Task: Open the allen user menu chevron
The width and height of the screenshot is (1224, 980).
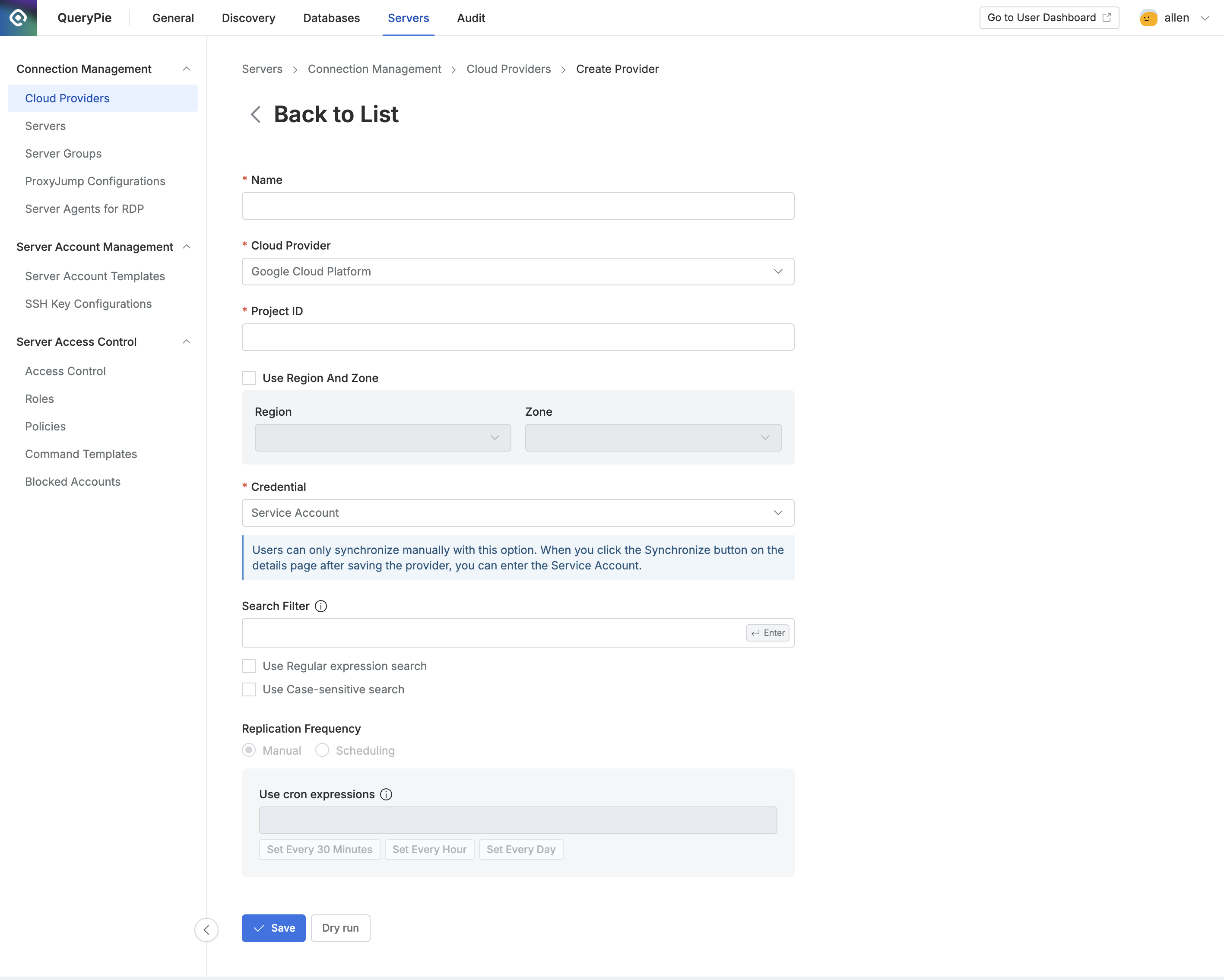Action: click(1205, 18)
